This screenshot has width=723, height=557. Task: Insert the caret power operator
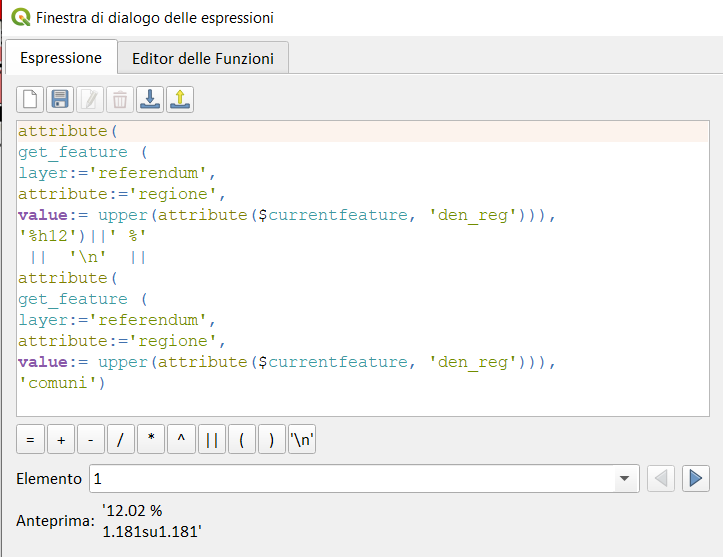point(181,439)
